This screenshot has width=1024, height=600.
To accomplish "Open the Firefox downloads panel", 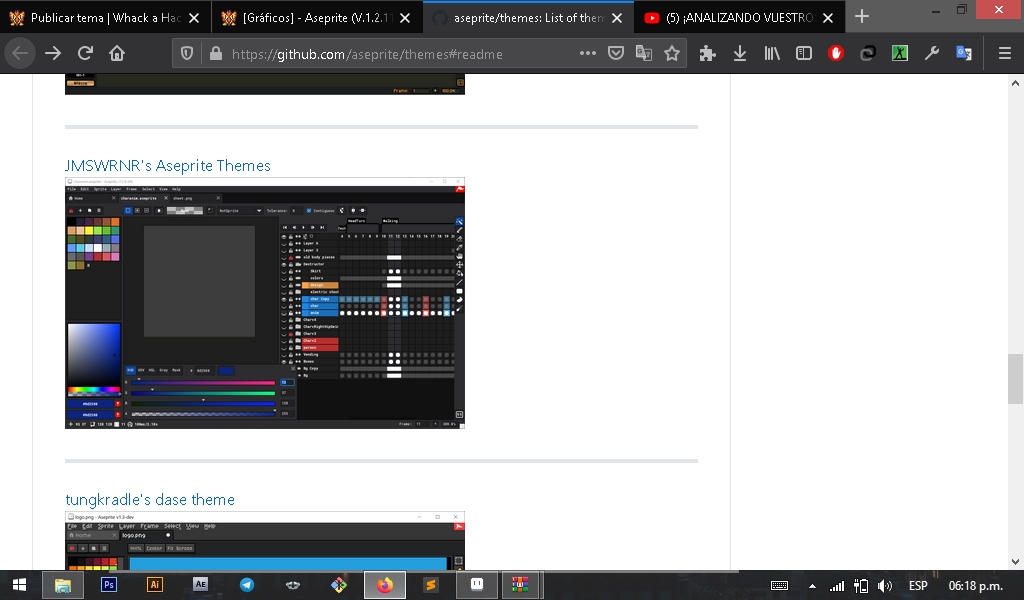I will pyautogui.click(x=740, y=54).
